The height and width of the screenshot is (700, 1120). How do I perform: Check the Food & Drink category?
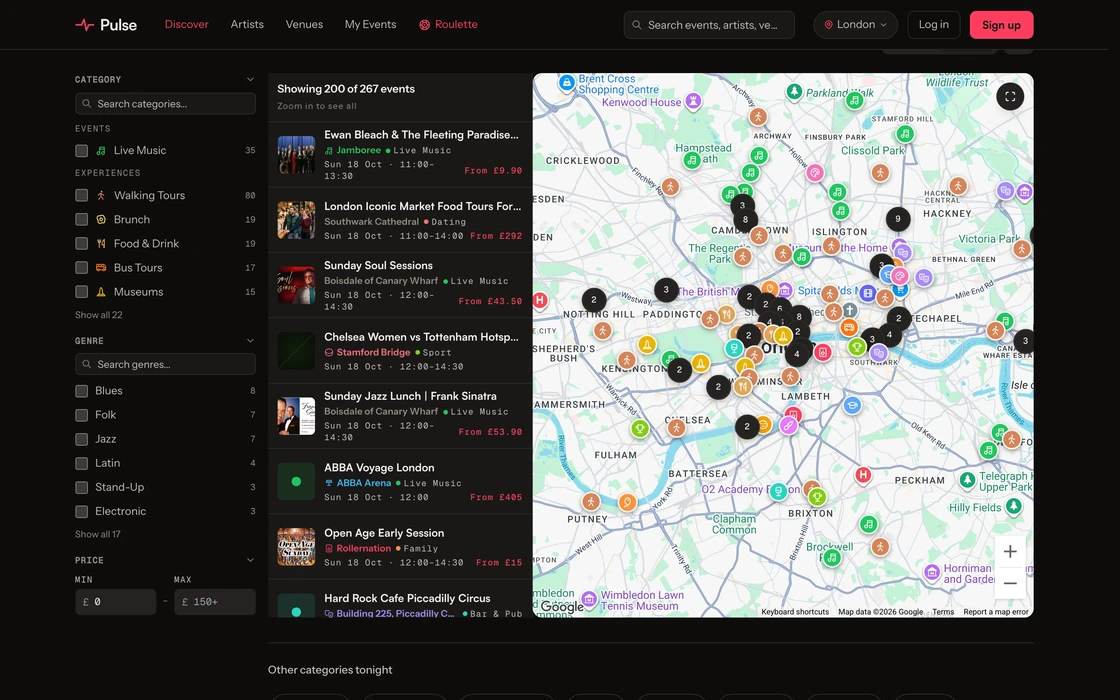pyautogui.click(x=81, y=244)
